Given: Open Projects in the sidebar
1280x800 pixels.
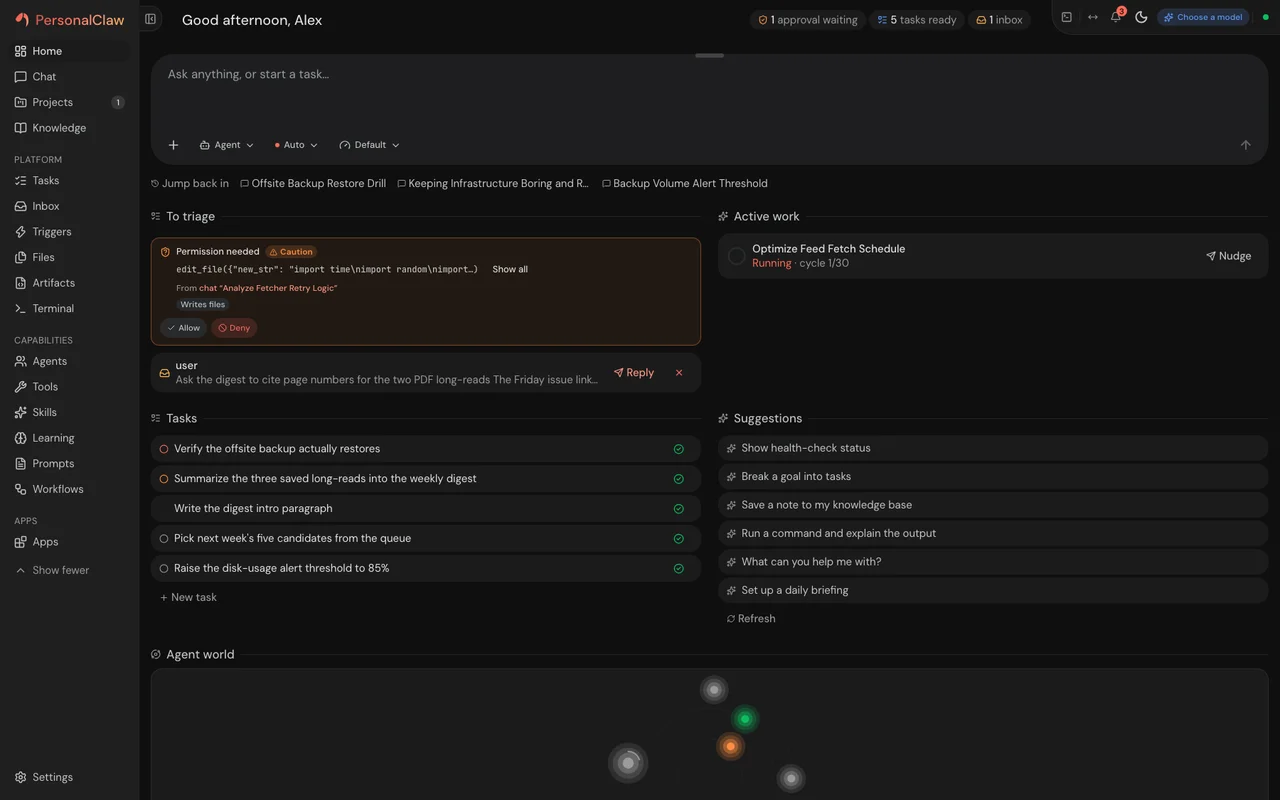Looking at the screenshot, I should point(69,103).
